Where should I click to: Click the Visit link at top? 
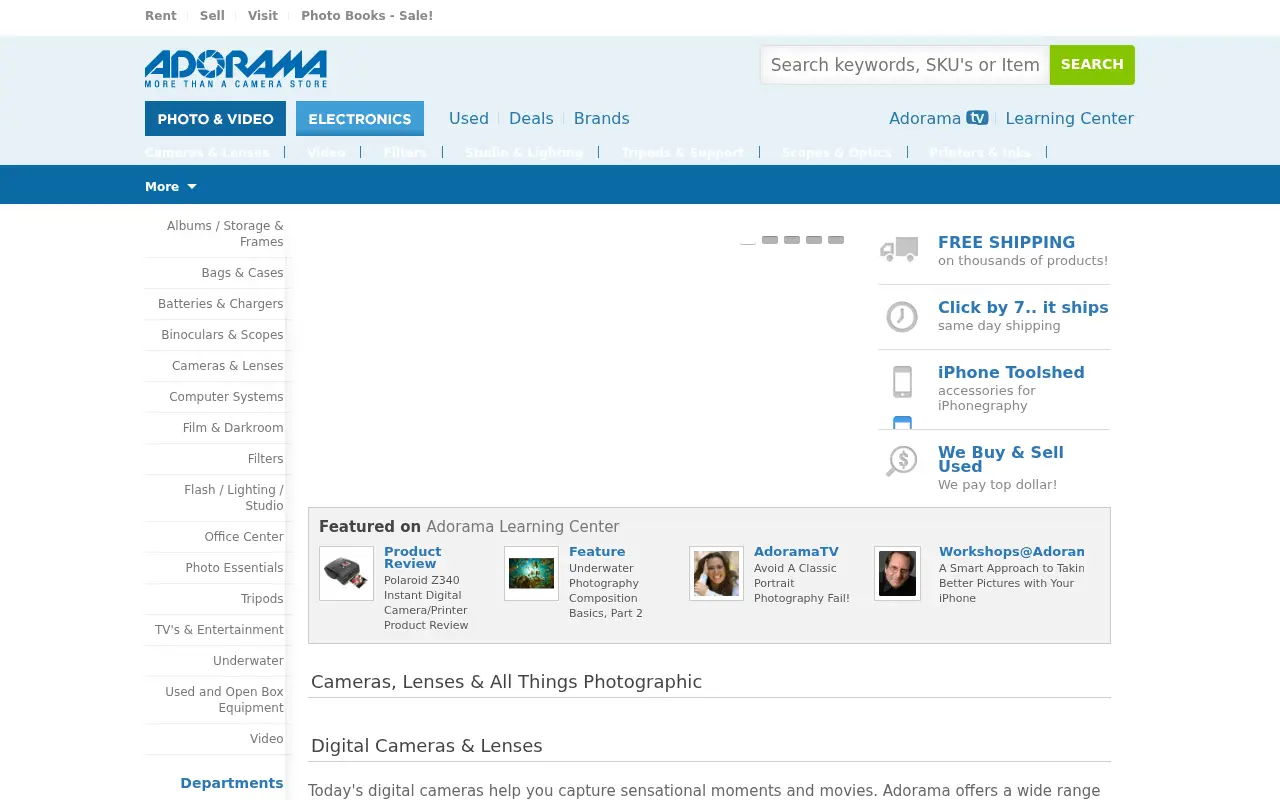[263, 16]
